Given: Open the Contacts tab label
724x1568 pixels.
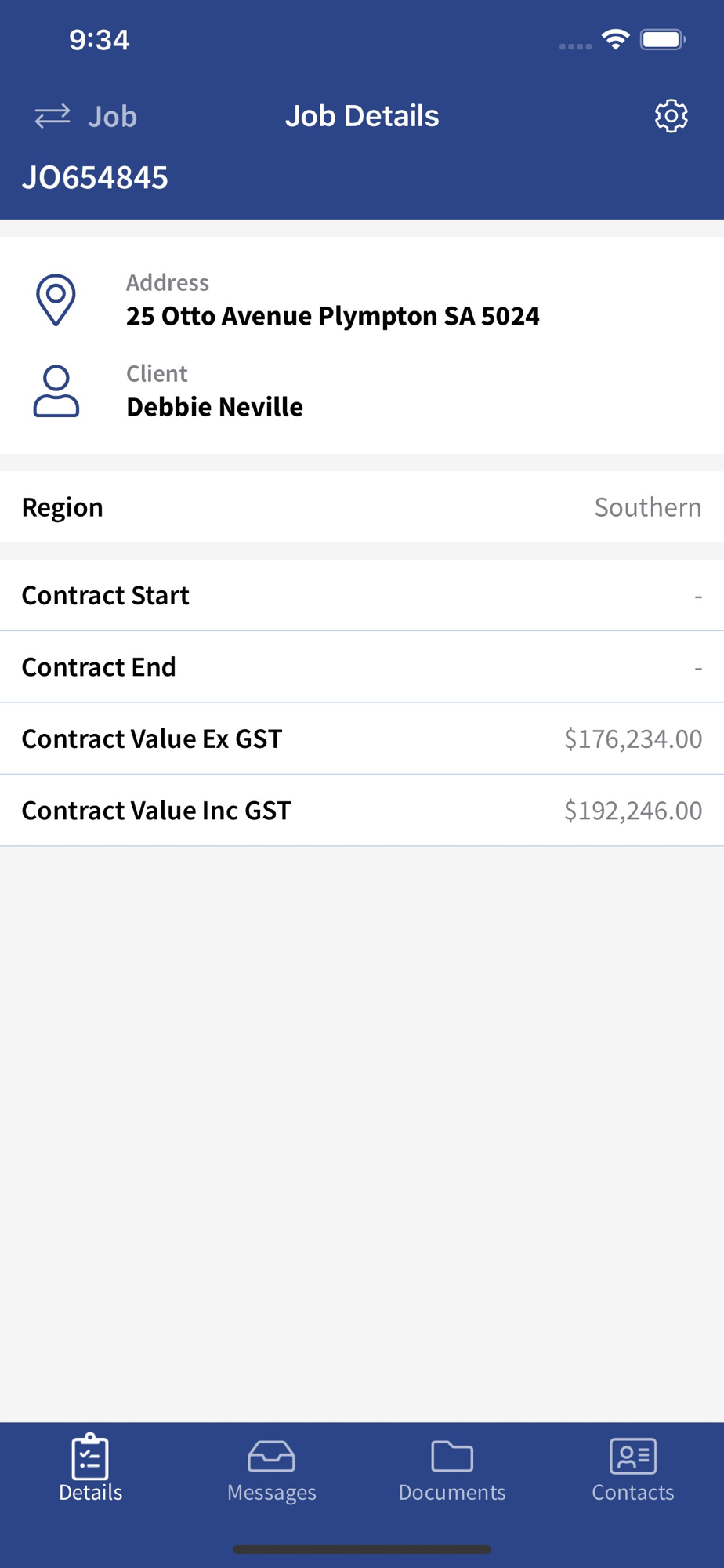Looking at the screenshot, I should [x=633, y=1492].
